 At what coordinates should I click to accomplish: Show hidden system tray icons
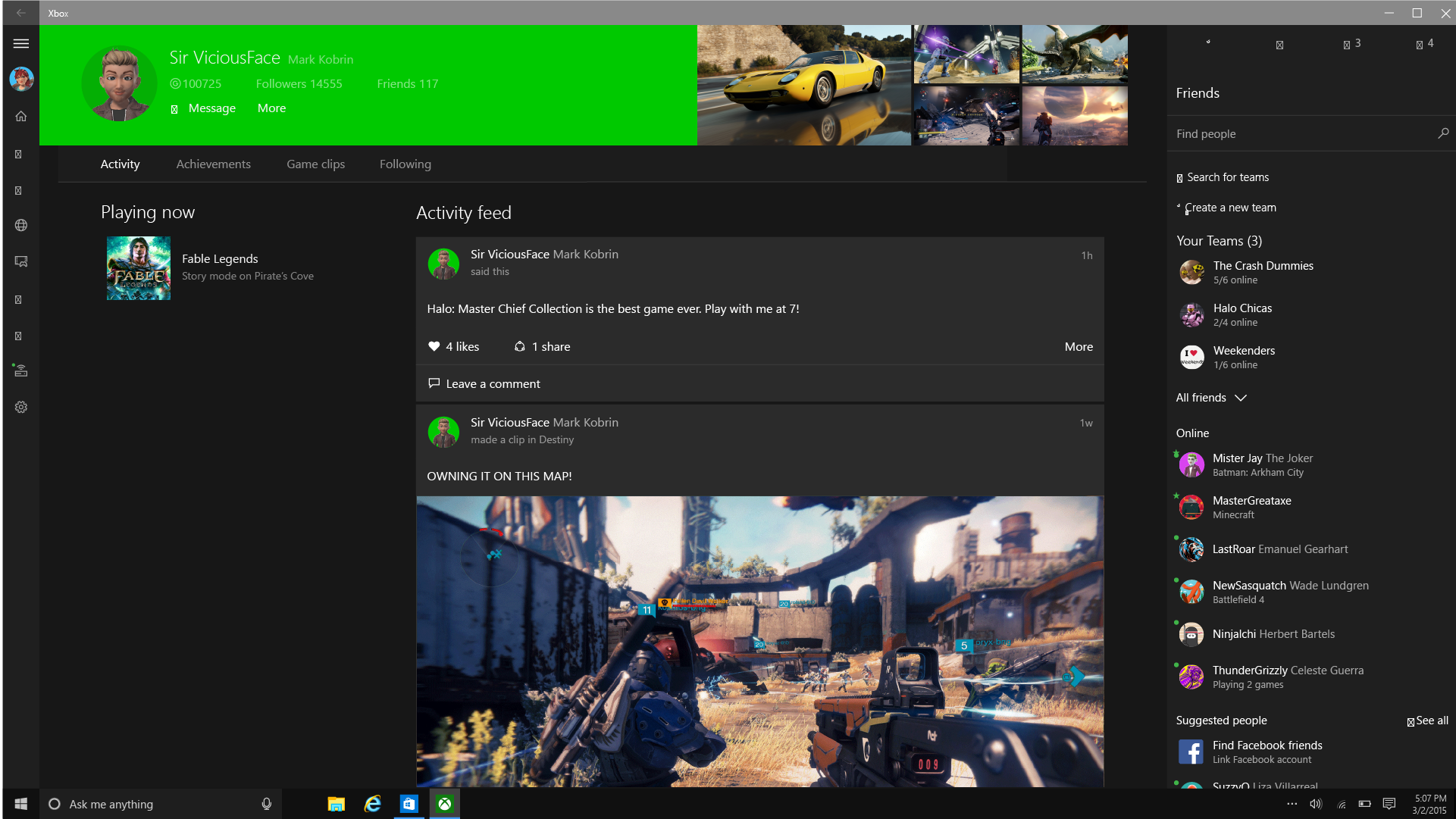[1292, 804]
